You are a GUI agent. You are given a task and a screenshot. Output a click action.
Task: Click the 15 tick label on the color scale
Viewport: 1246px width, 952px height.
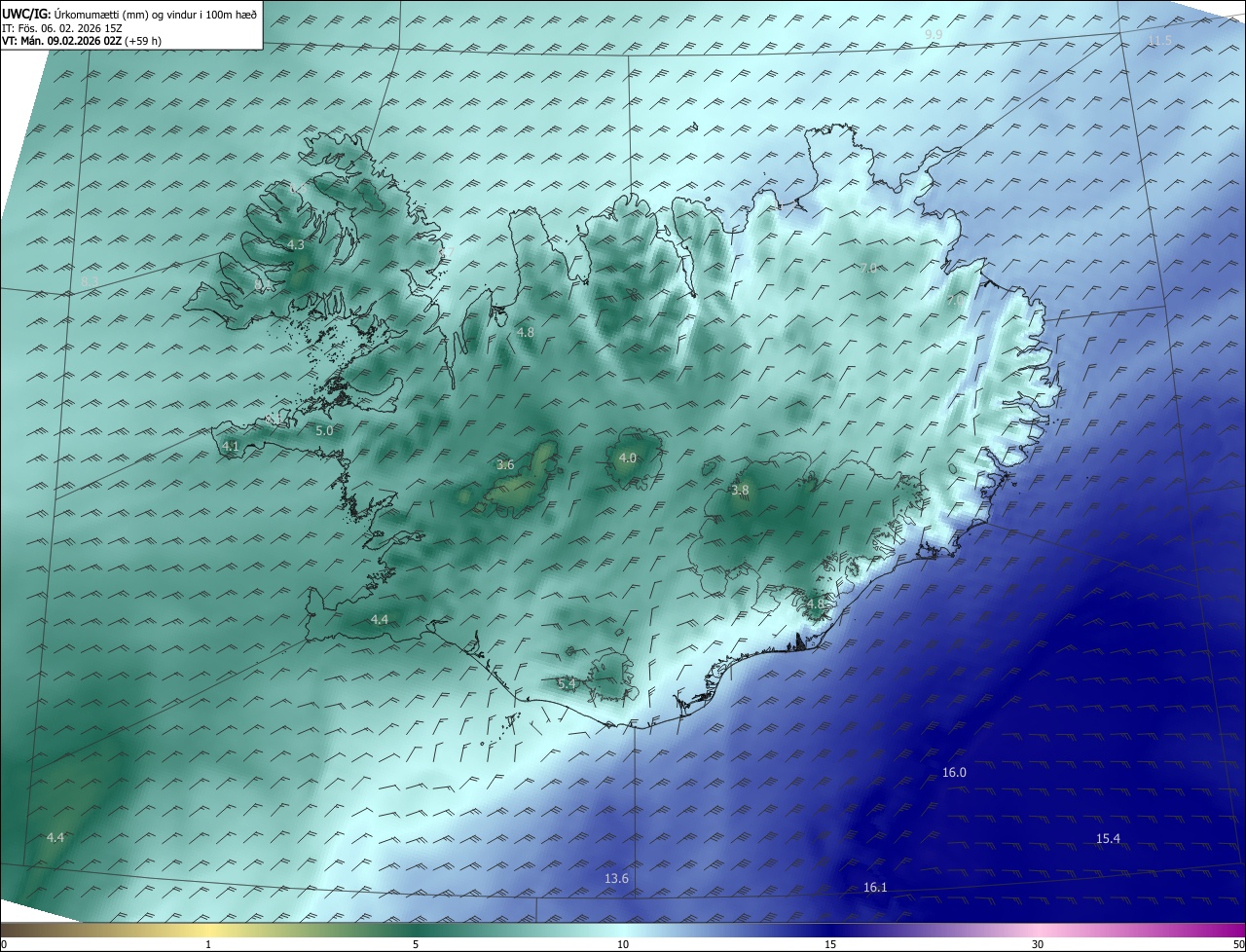point(830,944)
